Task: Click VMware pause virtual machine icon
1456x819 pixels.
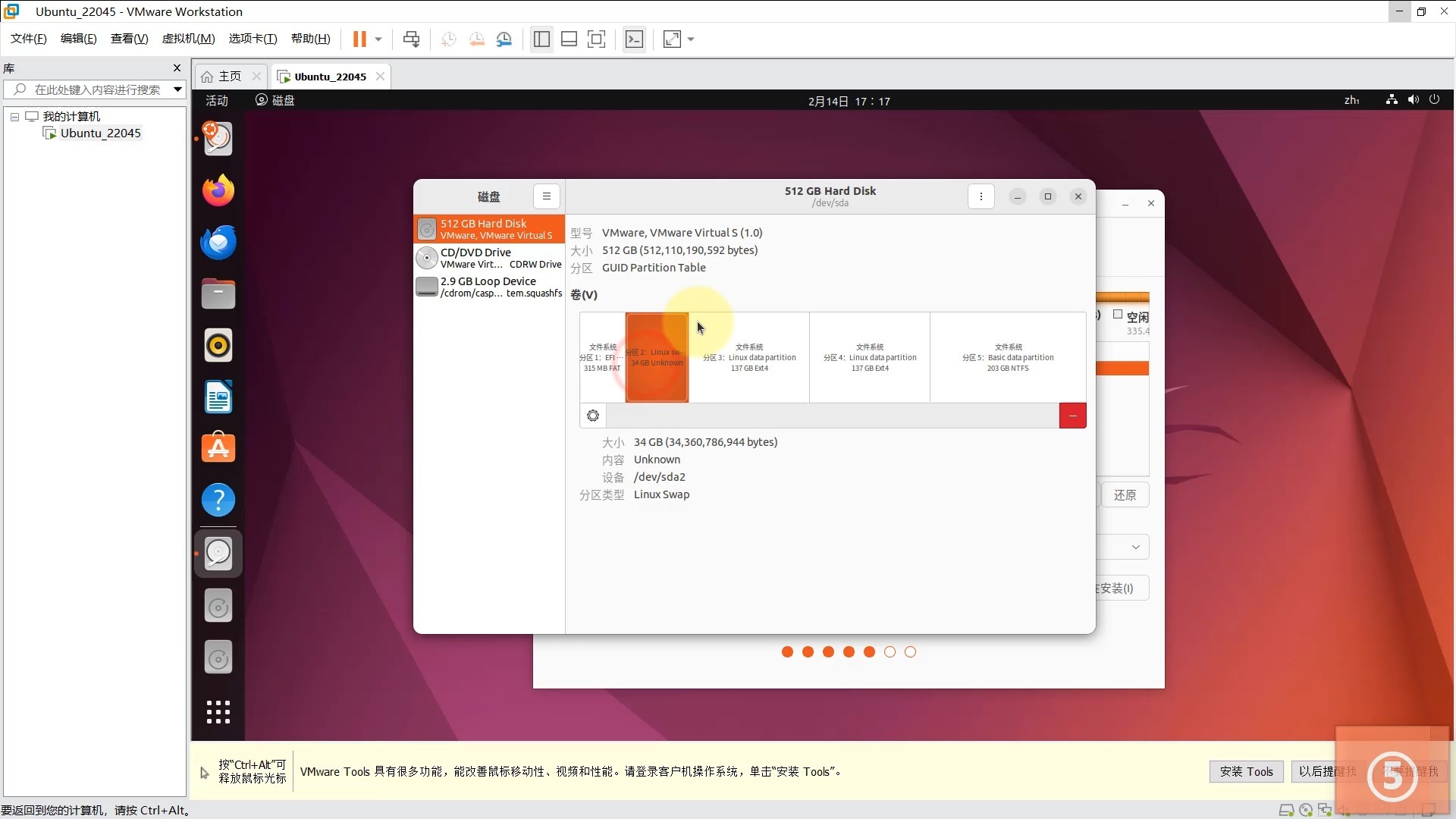Action: click(x=359, y=39)
